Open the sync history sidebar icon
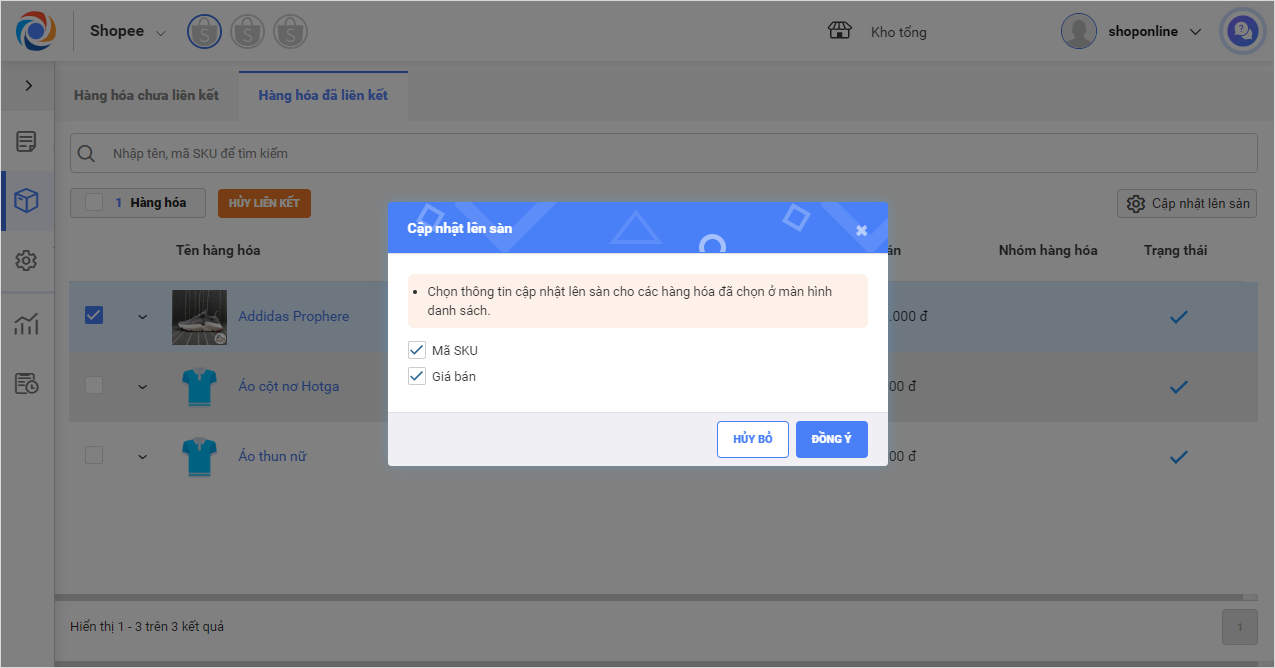The image size is (1275, 668). (27, 384)
